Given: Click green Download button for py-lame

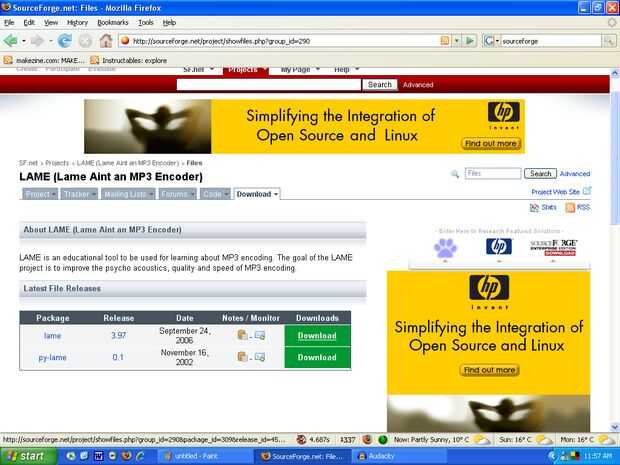Looking at the screenshot, I should point(317,357).
